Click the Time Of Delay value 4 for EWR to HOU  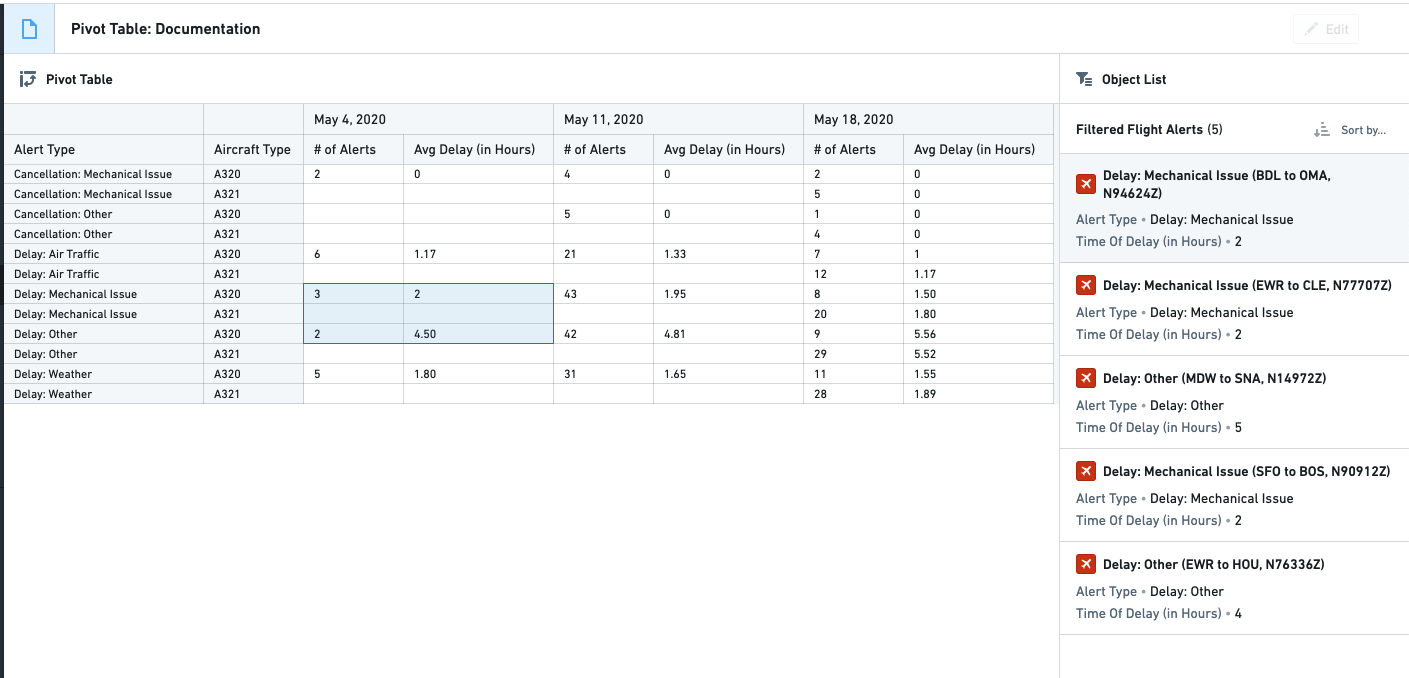pyautogui.click(x=1238, y=613)
